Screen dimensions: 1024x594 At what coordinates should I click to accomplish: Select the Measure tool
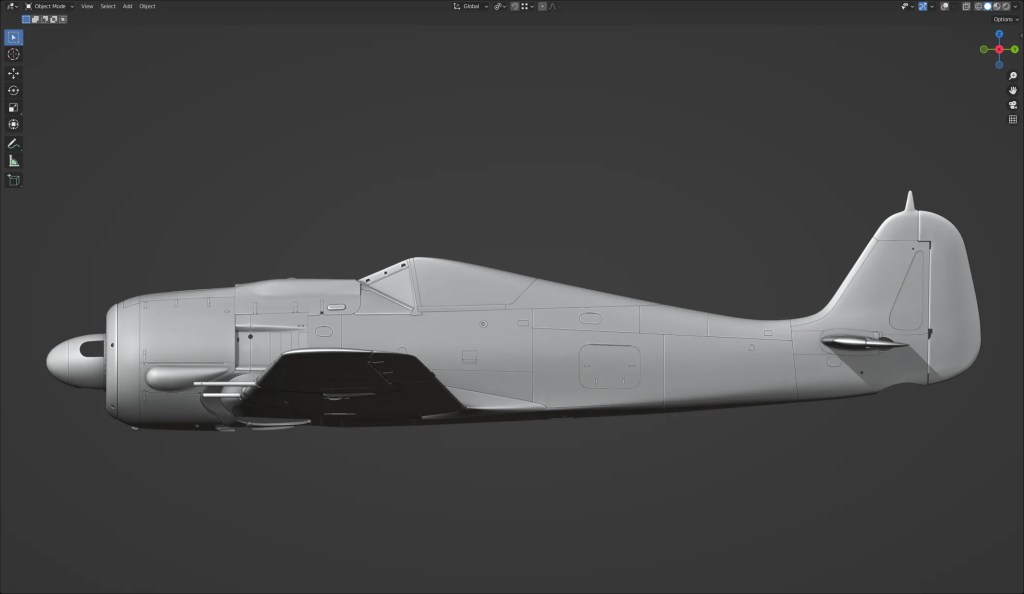tap(14, 160)
